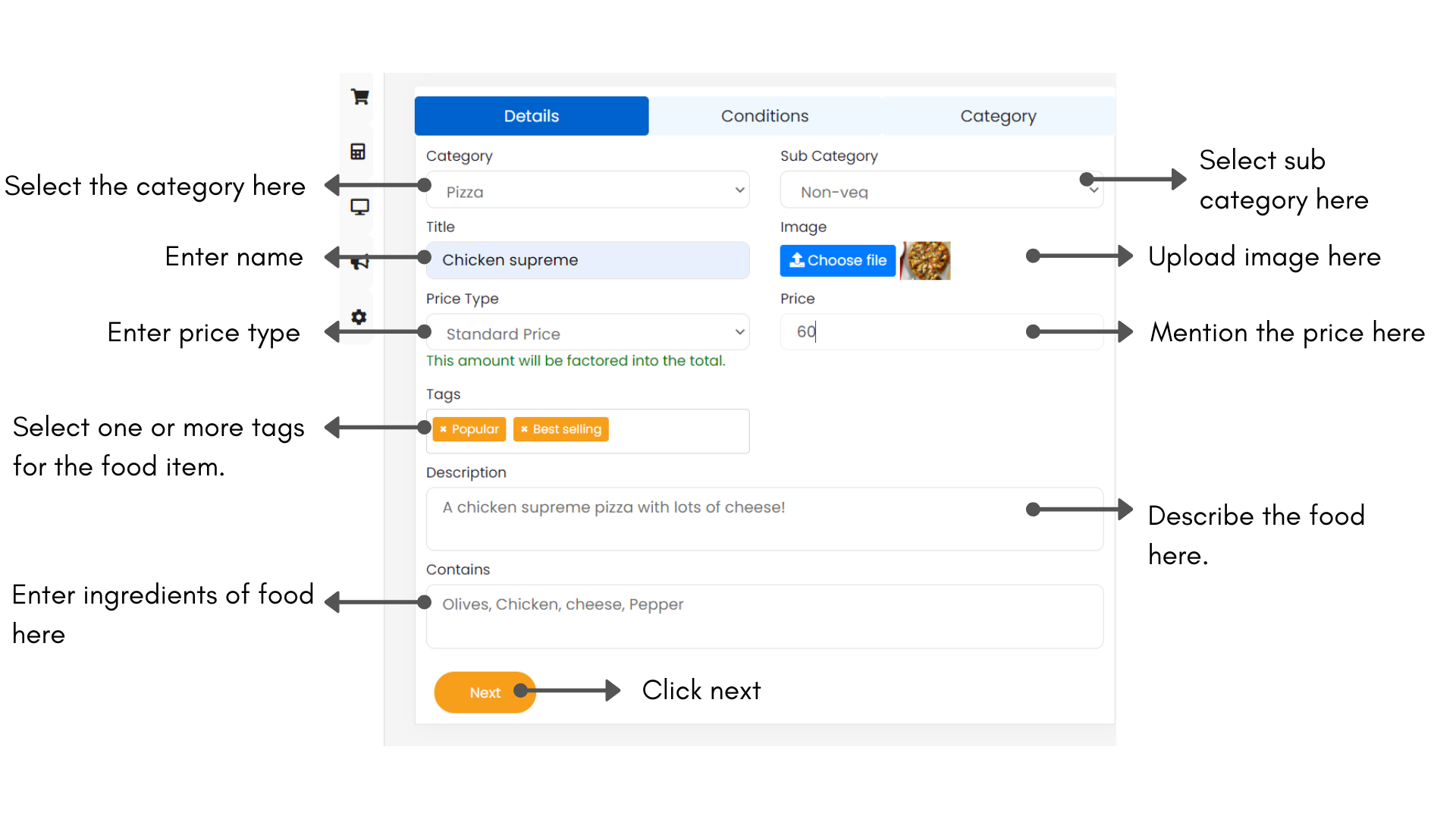Open the shopping cart sidebar icon
The image size is (1456, 819).
(x=359, y=97)
